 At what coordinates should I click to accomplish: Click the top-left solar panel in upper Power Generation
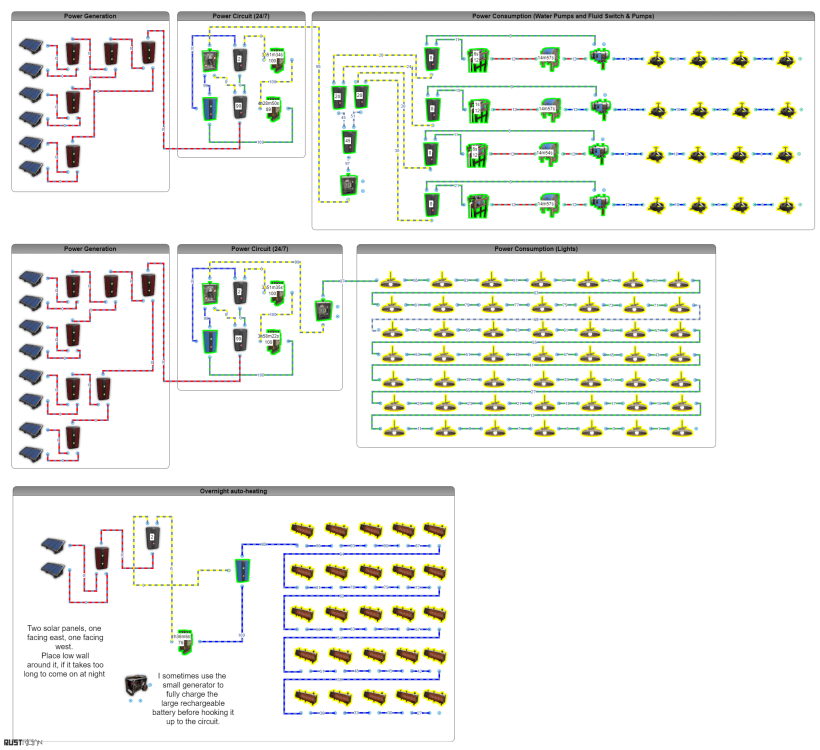pyautogui.click(x=32, y=46)
